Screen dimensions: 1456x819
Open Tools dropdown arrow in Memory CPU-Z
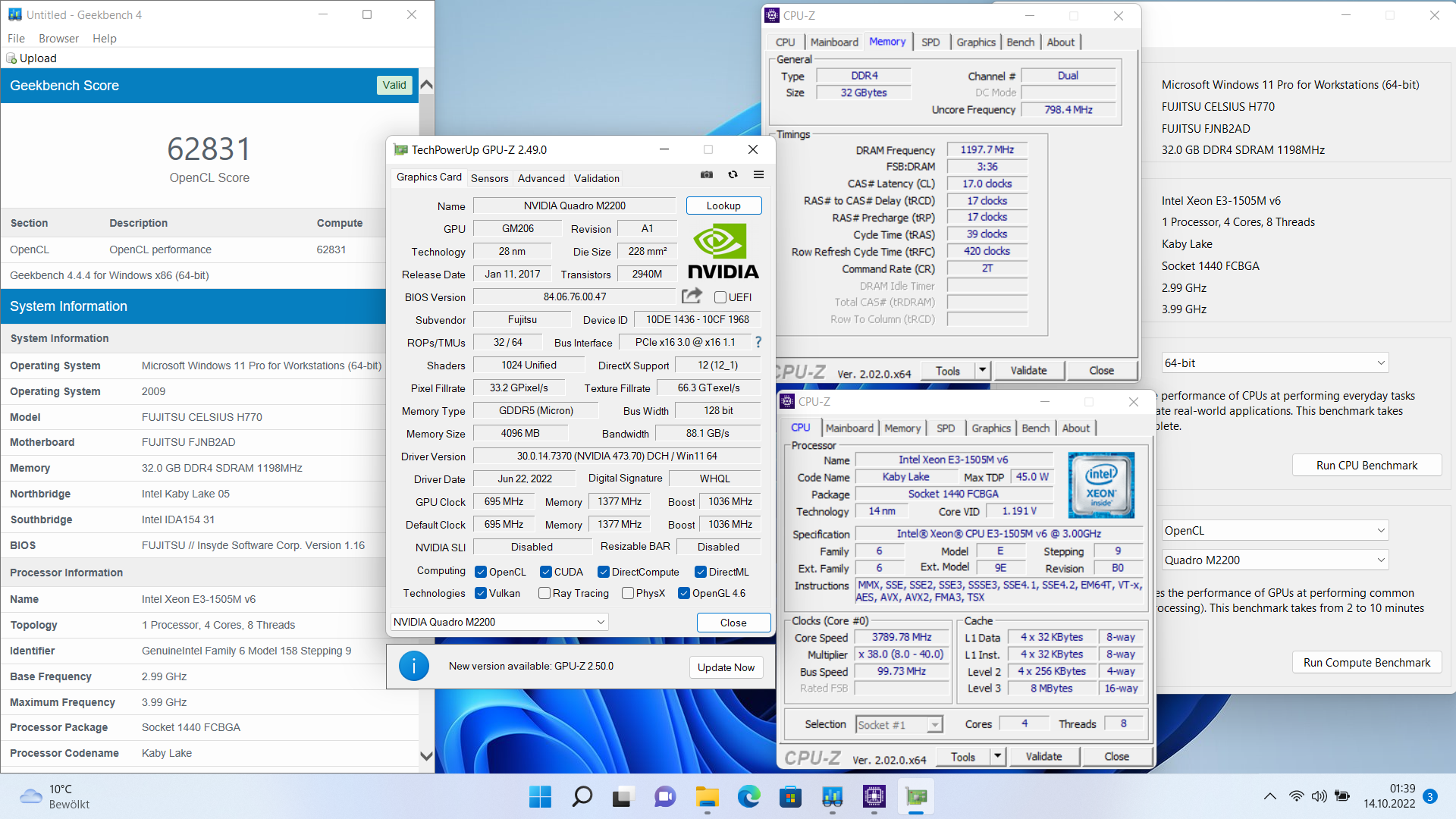coord(983,370)
